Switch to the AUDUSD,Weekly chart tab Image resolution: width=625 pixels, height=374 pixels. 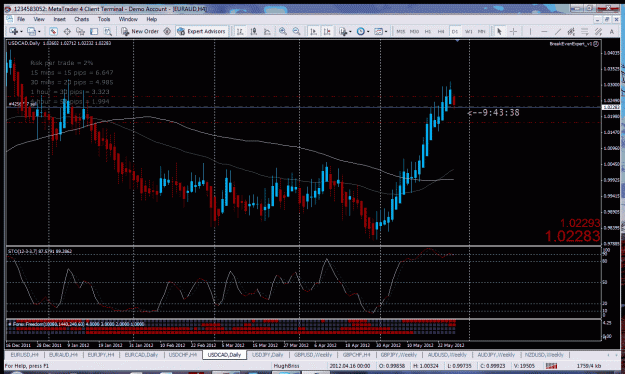coord(447,354)
